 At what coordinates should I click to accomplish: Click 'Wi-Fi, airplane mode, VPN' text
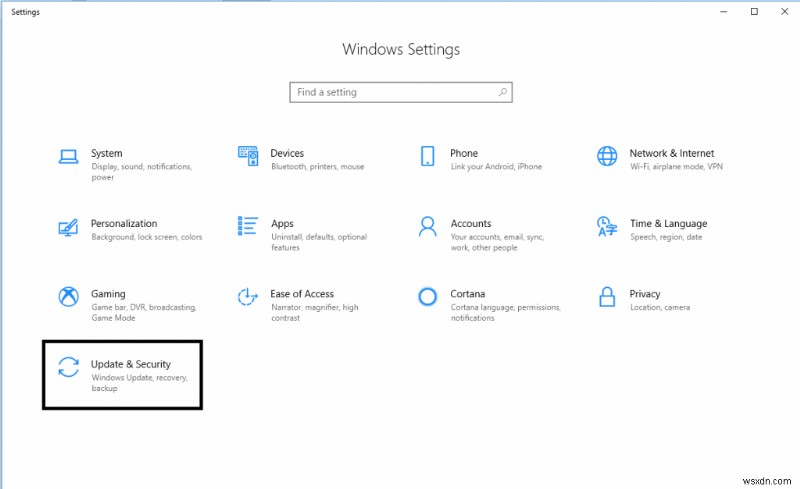[x=677, y=166]
